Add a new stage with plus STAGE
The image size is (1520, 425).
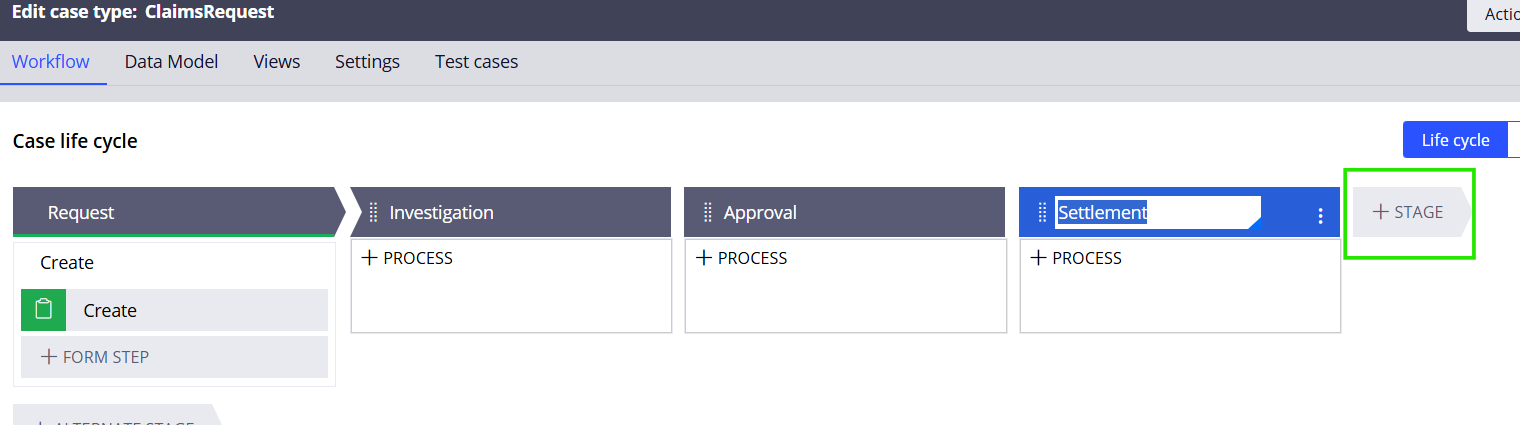[x=1408, y=212]
